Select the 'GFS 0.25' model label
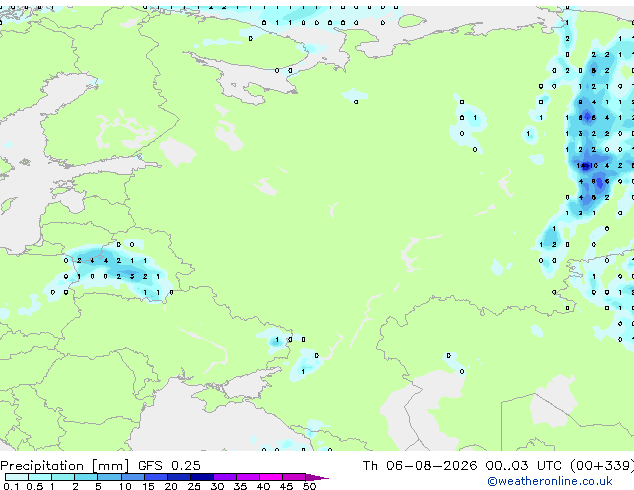 click(x=169, y=466)
